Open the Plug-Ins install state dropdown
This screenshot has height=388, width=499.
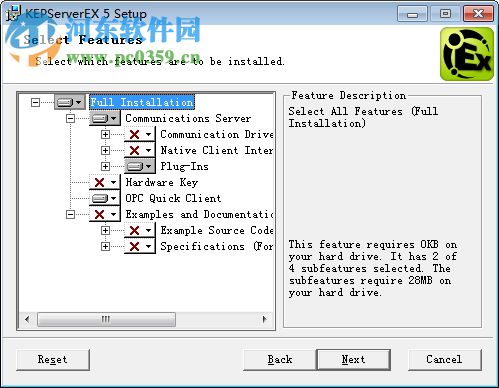tap(140, 166)
